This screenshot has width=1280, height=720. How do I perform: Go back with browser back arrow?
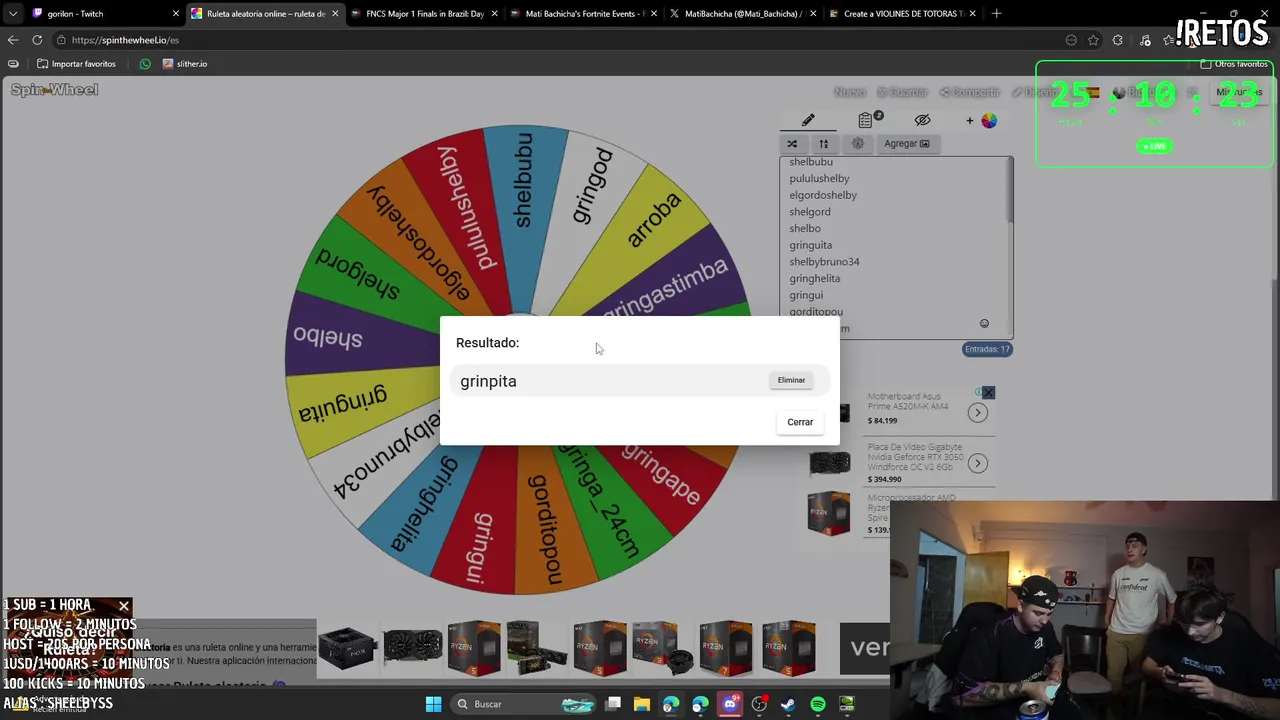[x=12, y=40]
